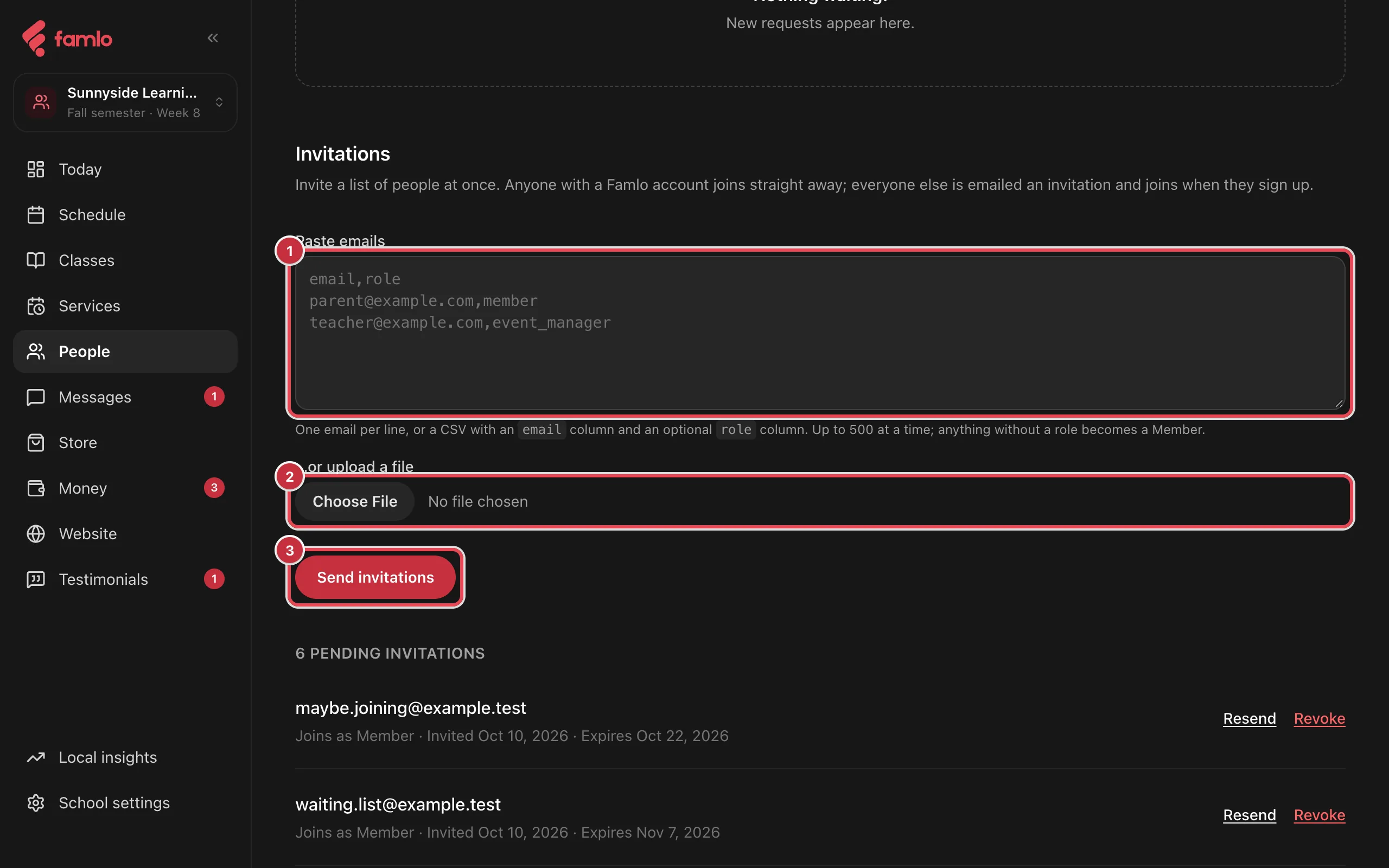Click the Famlo logo
Viewport: 1389px width, 868px height.
(67, 39)
